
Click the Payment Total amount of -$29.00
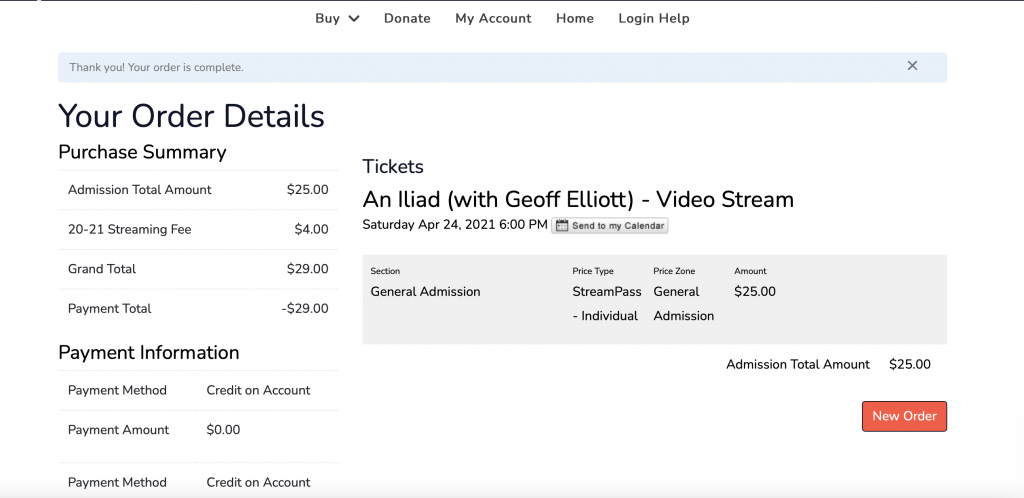point(305,309)
